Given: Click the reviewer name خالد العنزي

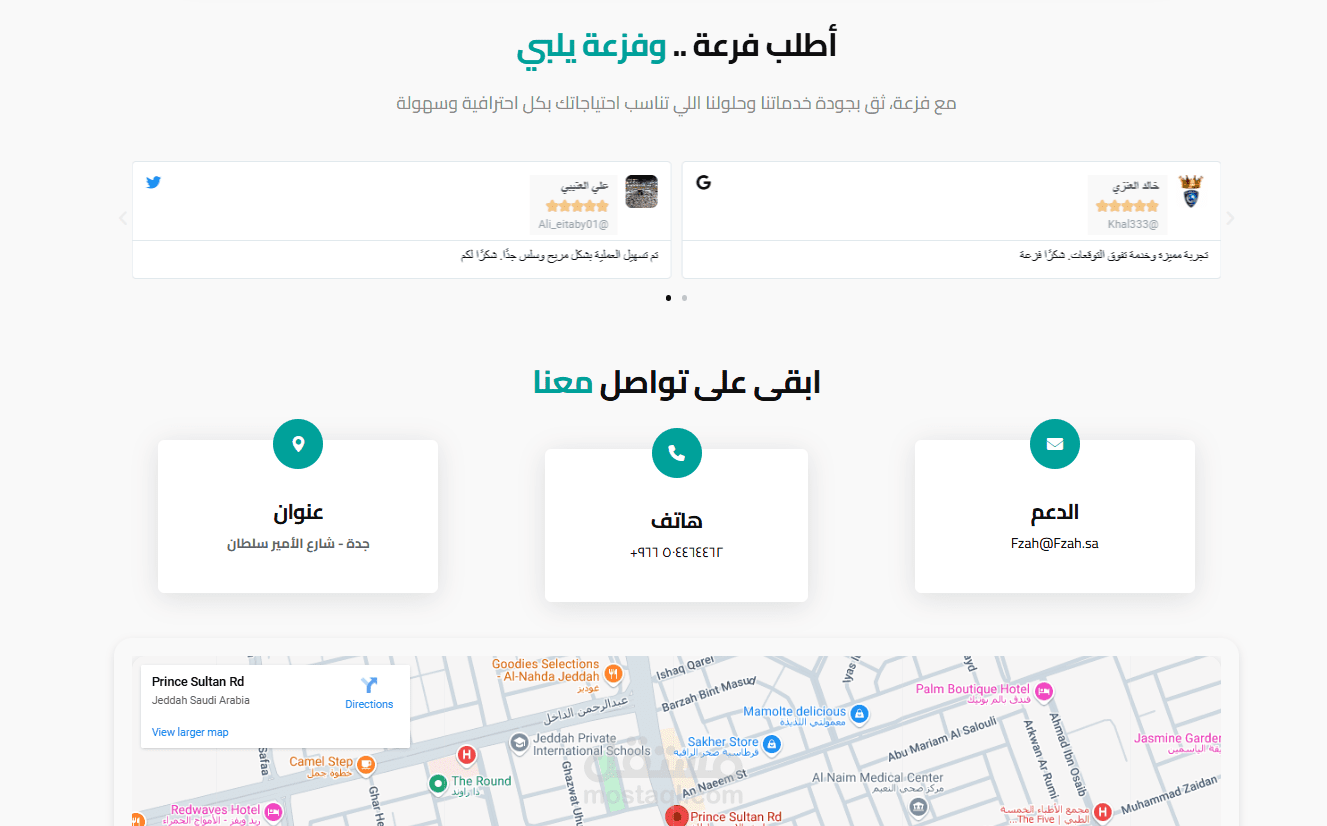Looking at the screenshot, I should coord(1135,186).
